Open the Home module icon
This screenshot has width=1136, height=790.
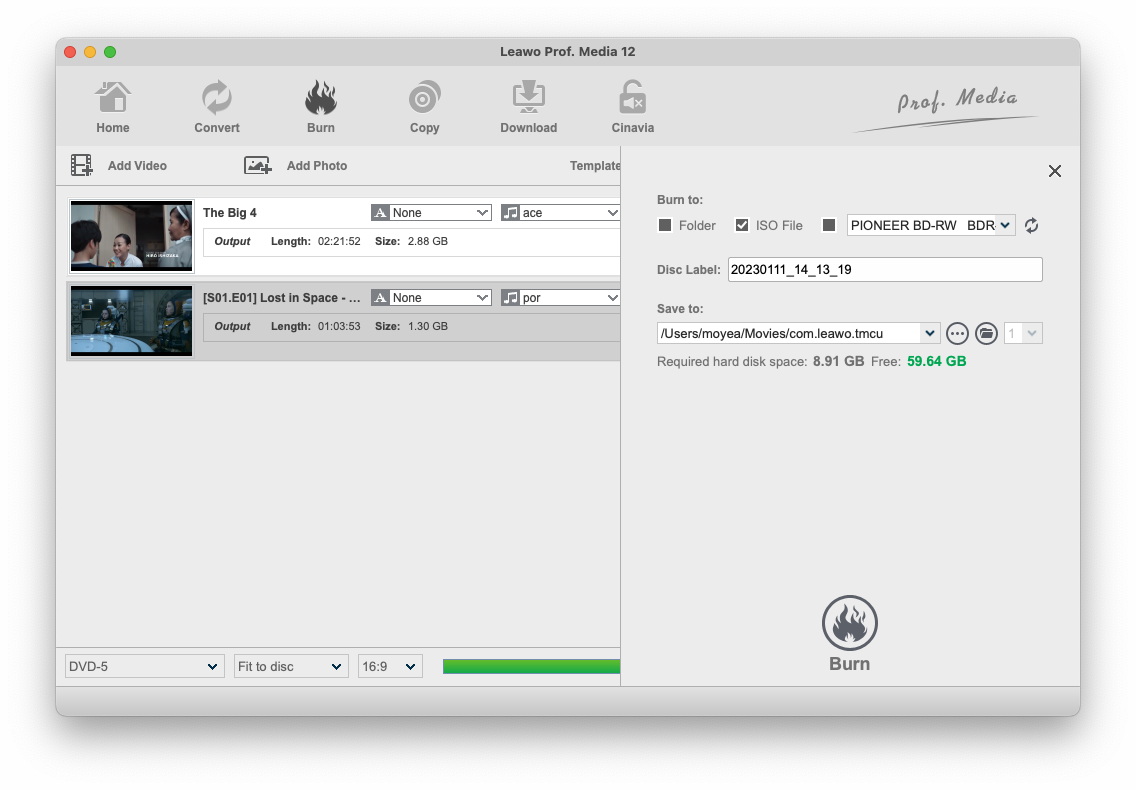113,99
